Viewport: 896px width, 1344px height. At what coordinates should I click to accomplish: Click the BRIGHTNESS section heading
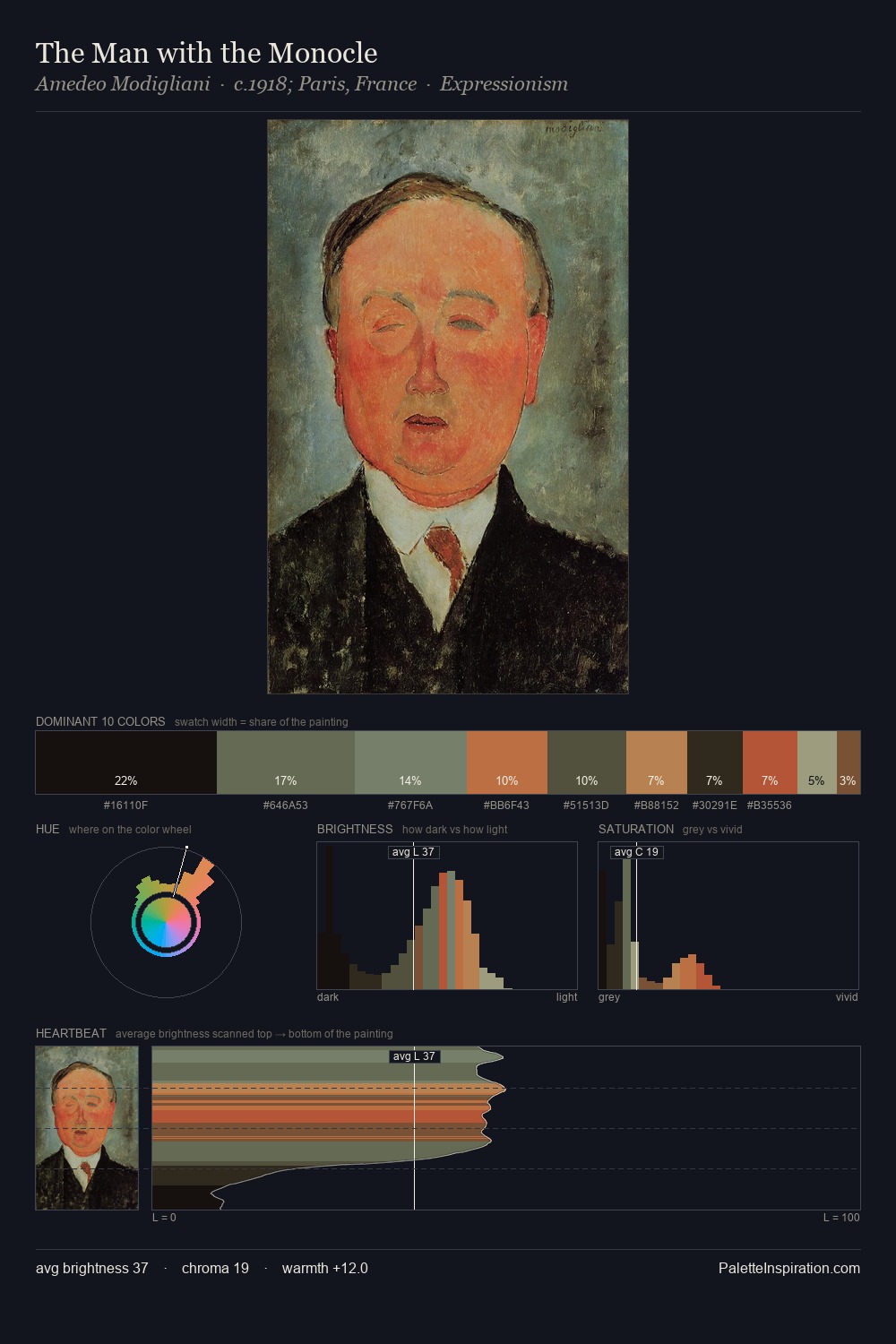point(355,829)
